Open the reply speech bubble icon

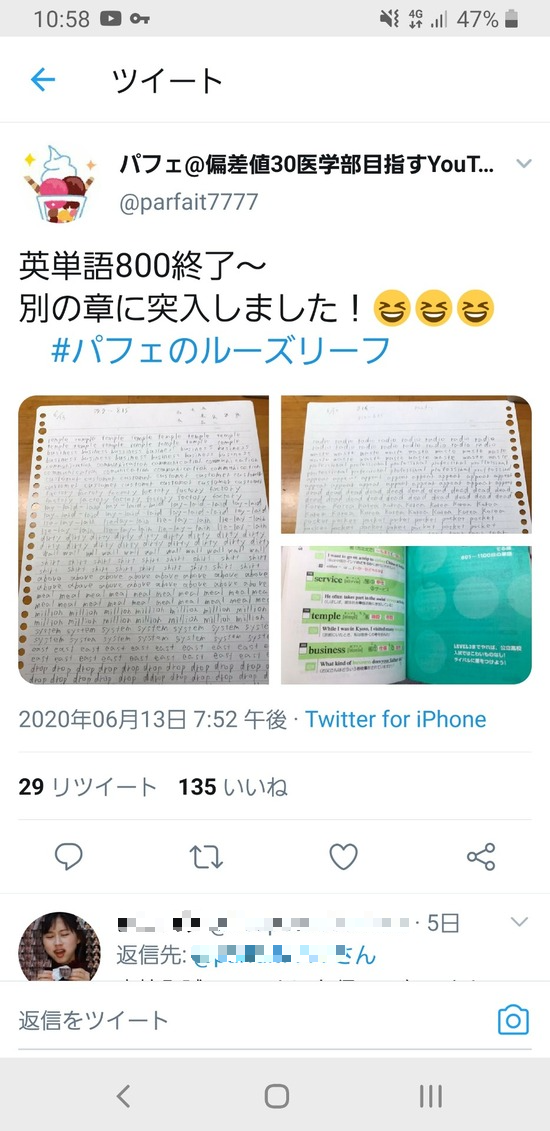coord(68,856)
